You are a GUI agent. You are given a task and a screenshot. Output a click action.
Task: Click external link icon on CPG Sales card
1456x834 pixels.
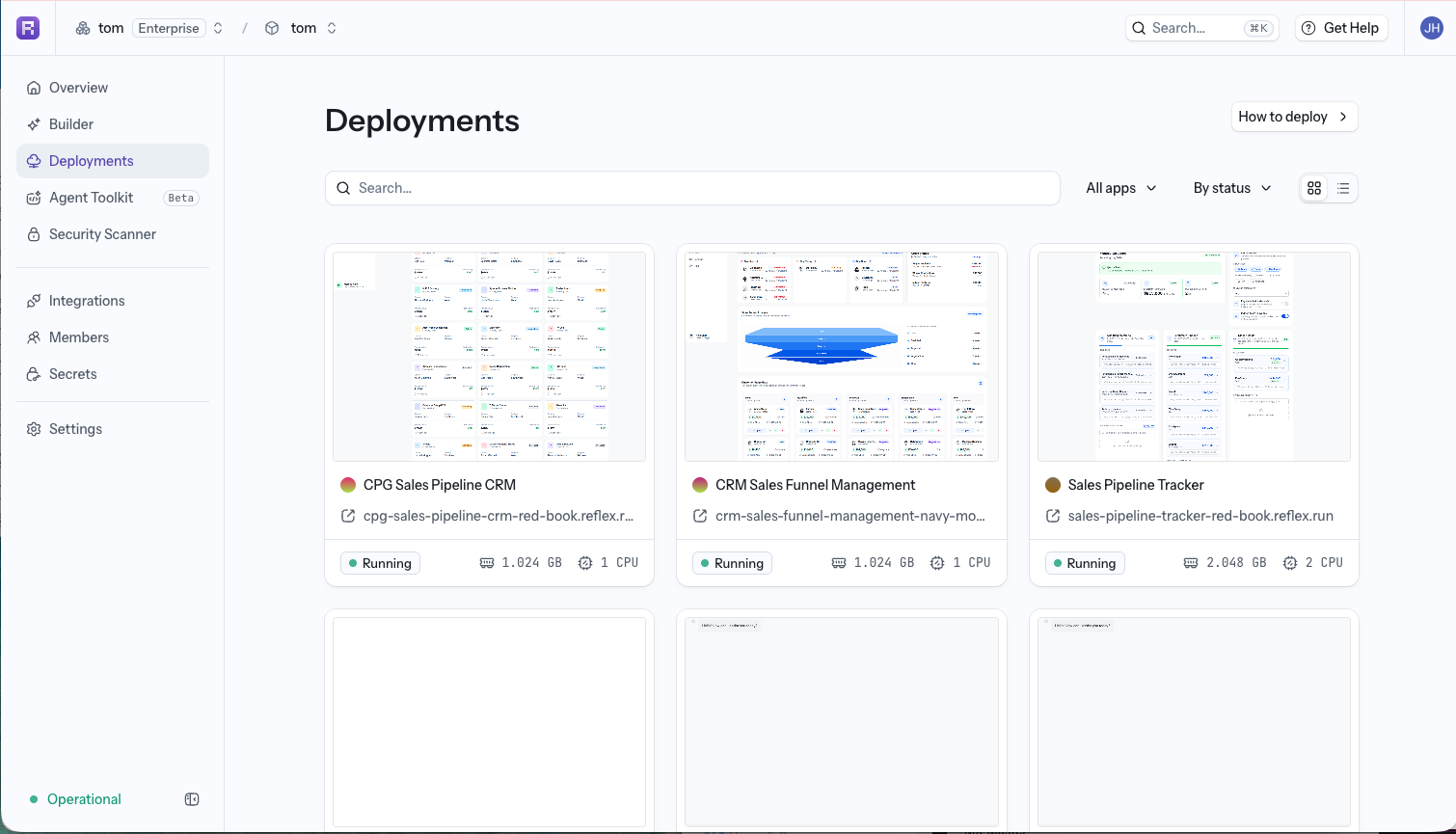348,516
